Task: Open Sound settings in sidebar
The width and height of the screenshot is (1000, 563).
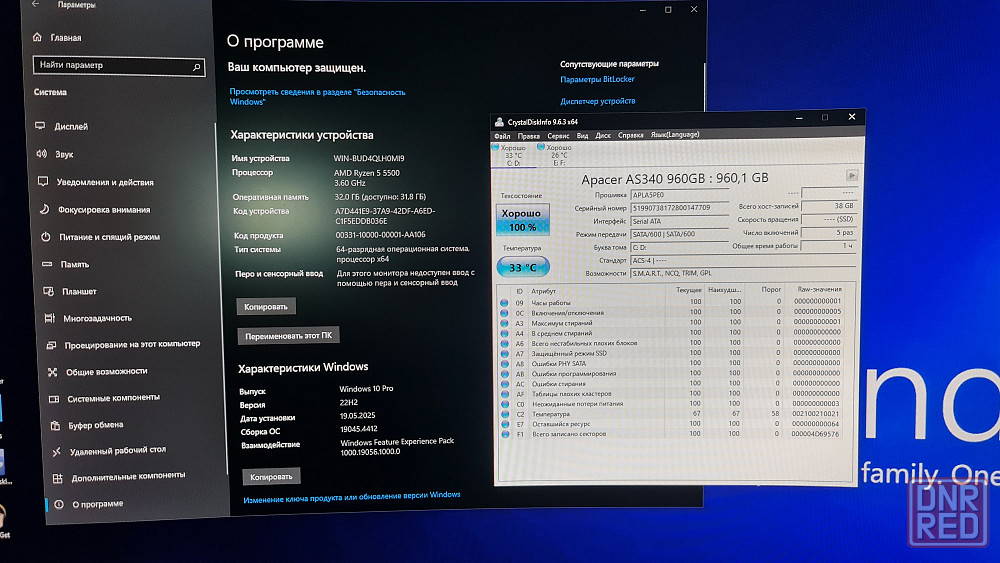Action: pos(55,154)
